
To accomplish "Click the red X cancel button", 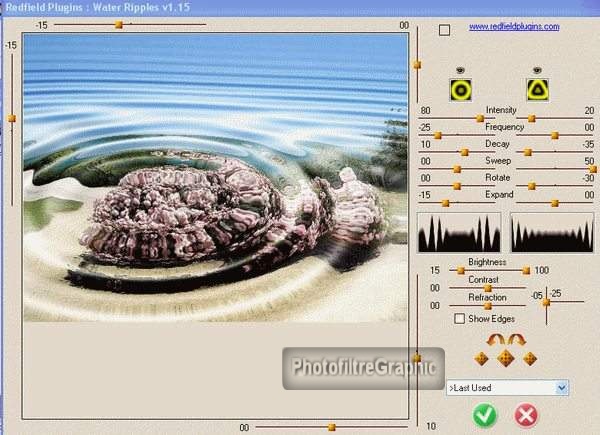I will tap(526, 414).
